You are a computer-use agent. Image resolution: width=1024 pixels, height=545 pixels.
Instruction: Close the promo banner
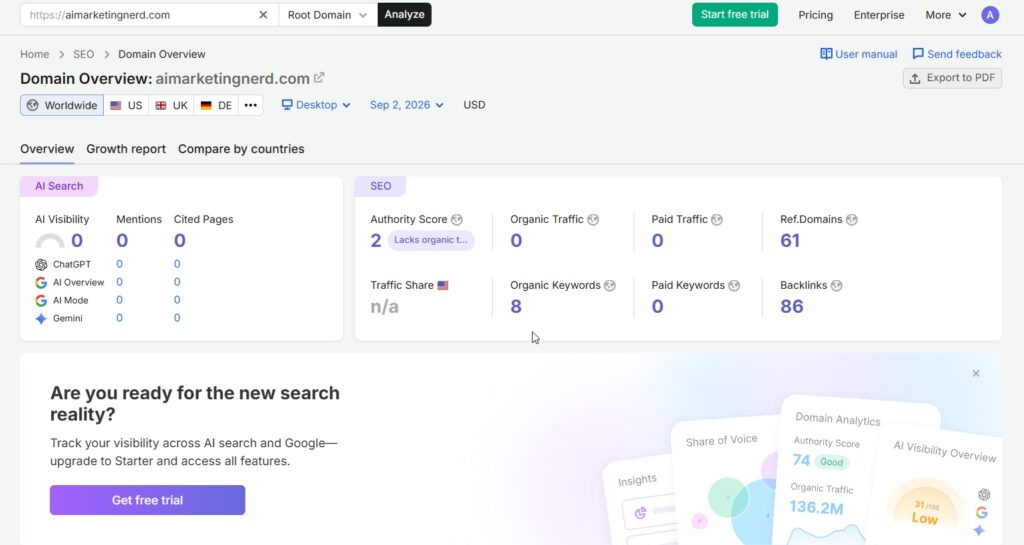click(976, 373)
